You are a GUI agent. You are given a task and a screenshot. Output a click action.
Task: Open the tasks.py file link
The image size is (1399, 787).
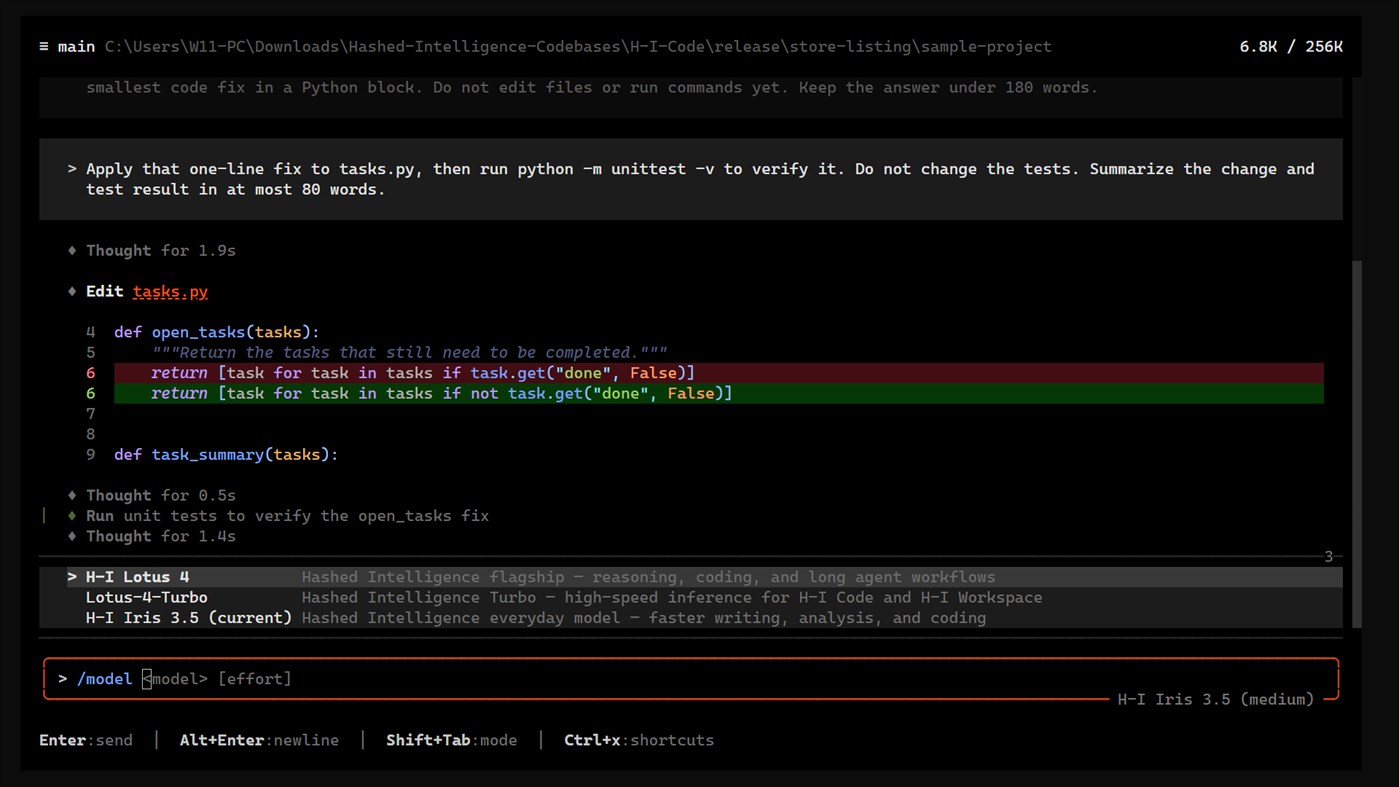[170, 291]
